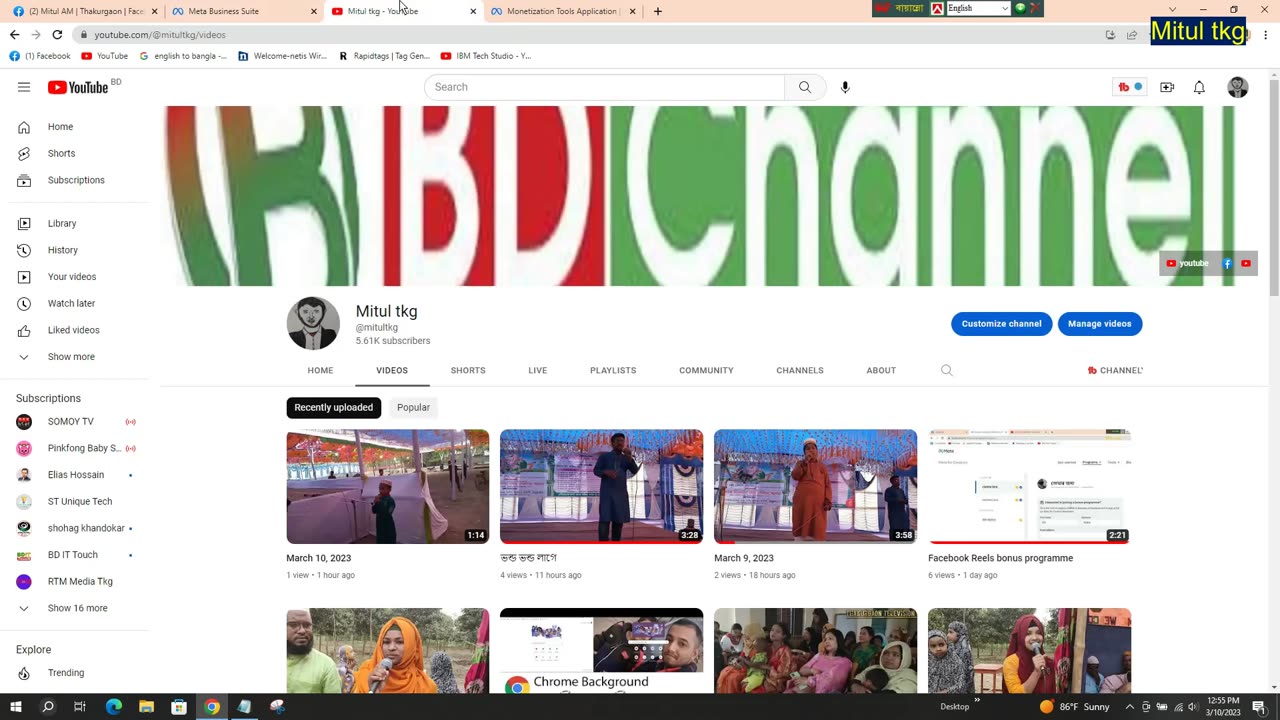Click the YouTube logo
The height and width of the screenshot is (720, 1280).
[x=78, y=87]
